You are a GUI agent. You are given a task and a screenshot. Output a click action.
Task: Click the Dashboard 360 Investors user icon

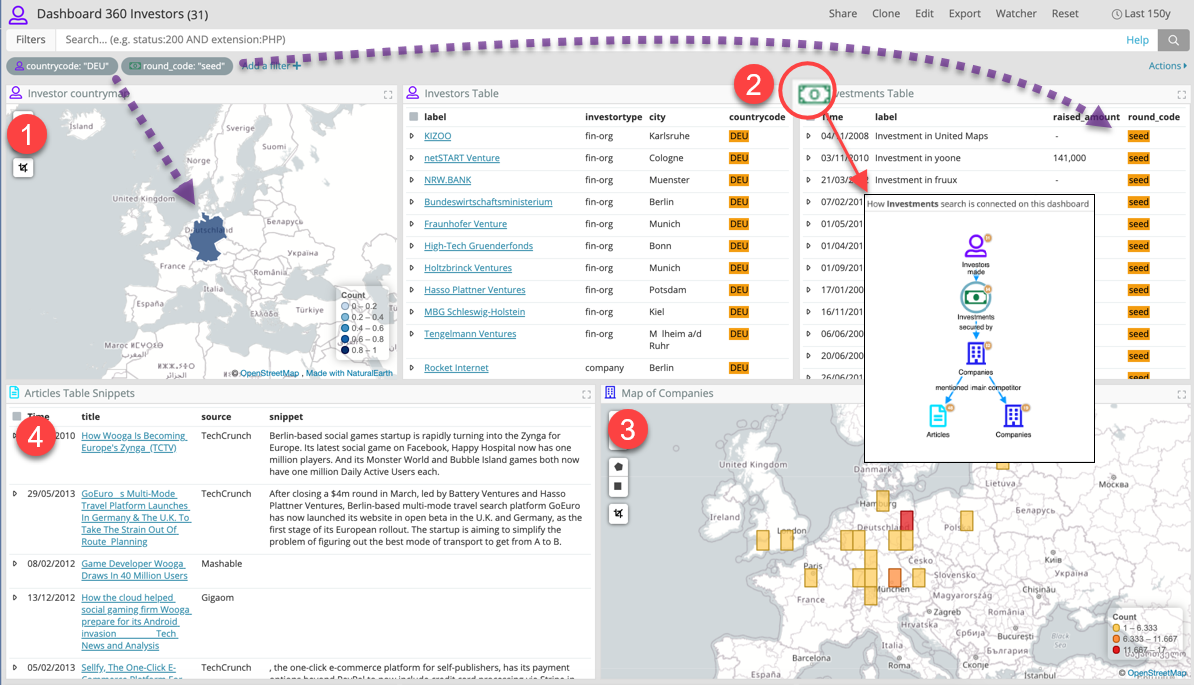(x=18, y=14)
